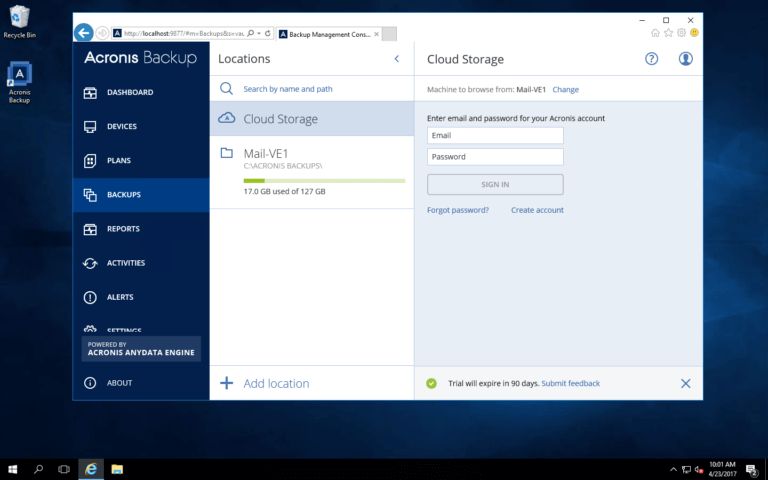The width and height of the screenshot is (768, 480).
Task: Click the Email input field
Action: click(495, 136)
